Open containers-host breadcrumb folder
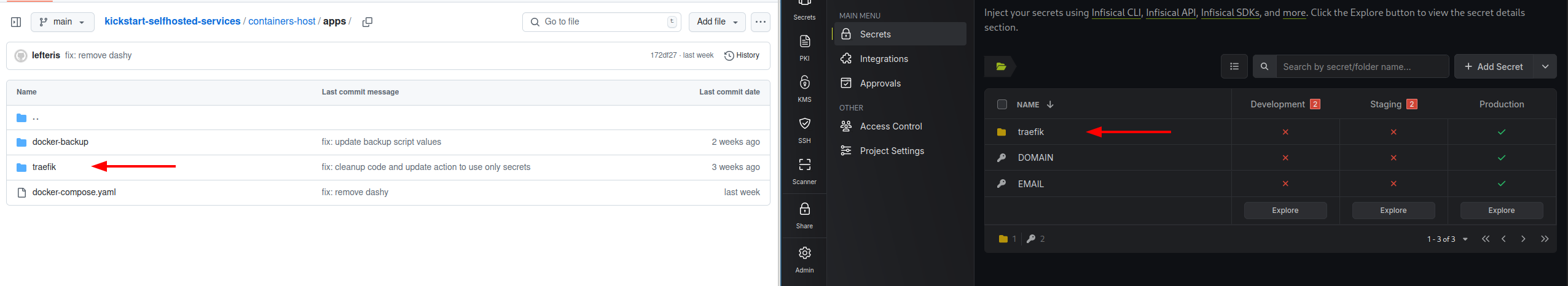 tap(282, 21)
